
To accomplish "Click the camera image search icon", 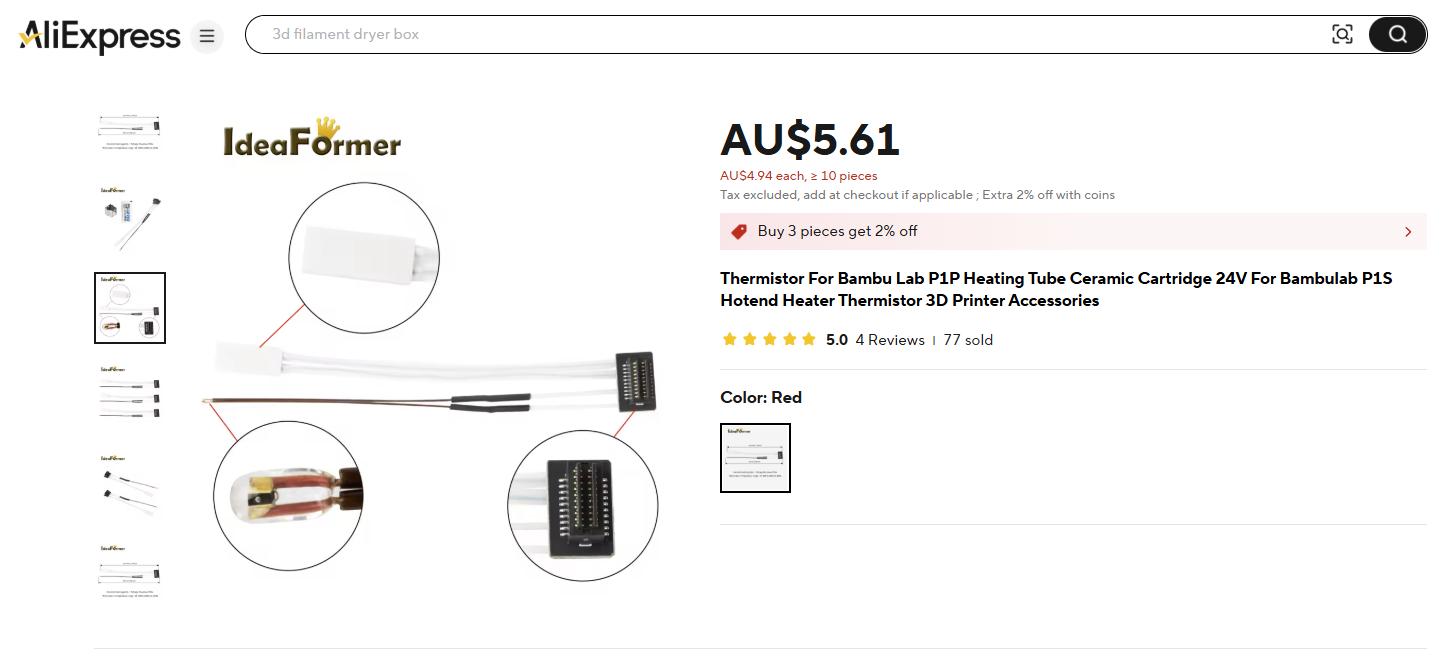I will pos(1342,34).
